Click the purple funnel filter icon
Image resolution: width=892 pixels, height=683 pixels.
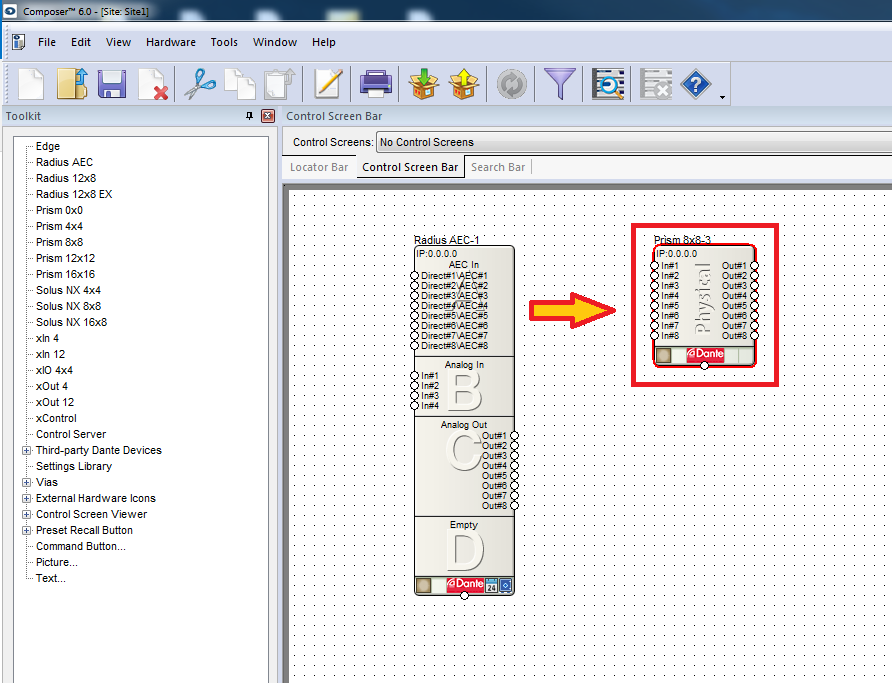560,84
